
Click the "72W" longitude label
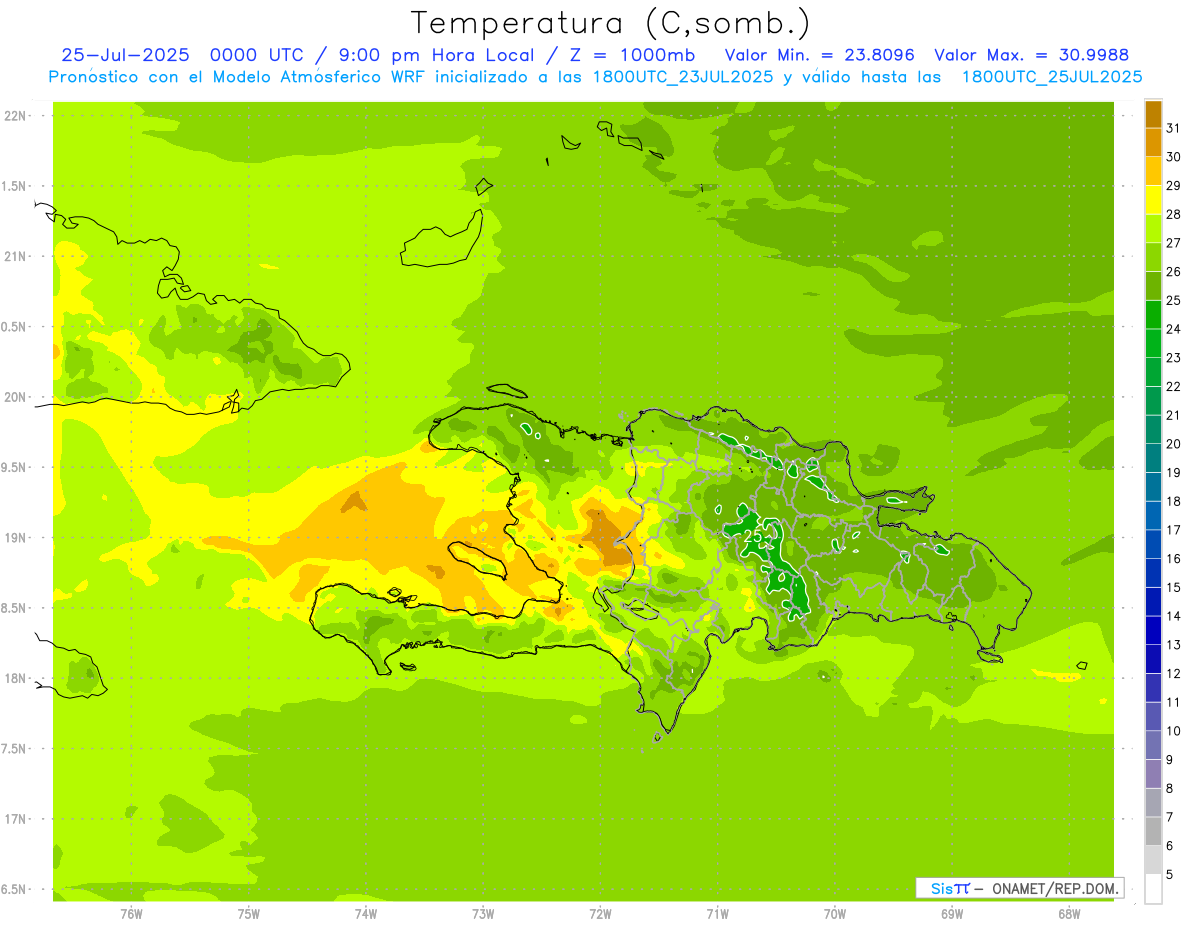[x=600, y=914]
